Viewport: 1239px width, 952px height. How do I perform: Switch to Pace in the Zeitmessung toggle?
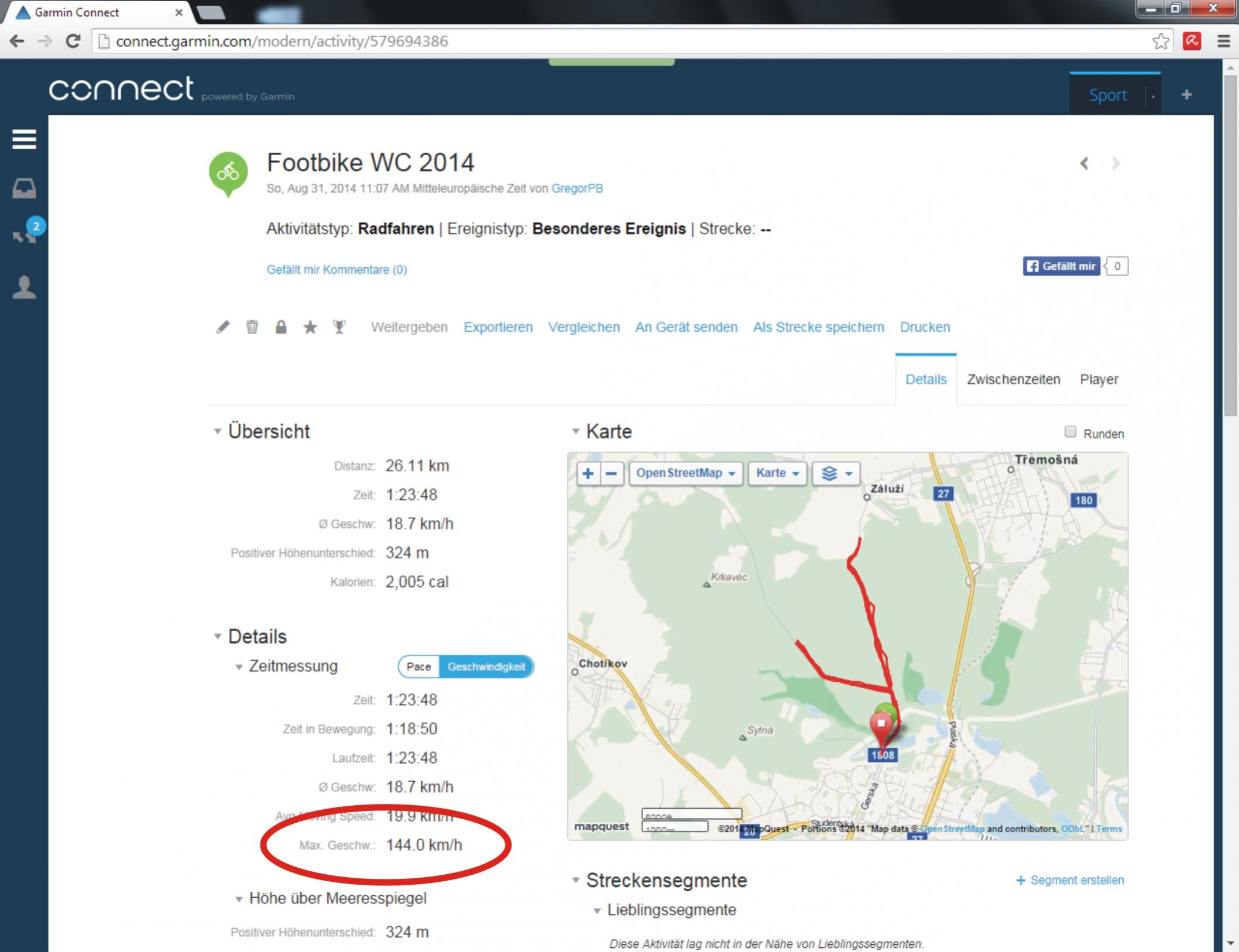418,666
